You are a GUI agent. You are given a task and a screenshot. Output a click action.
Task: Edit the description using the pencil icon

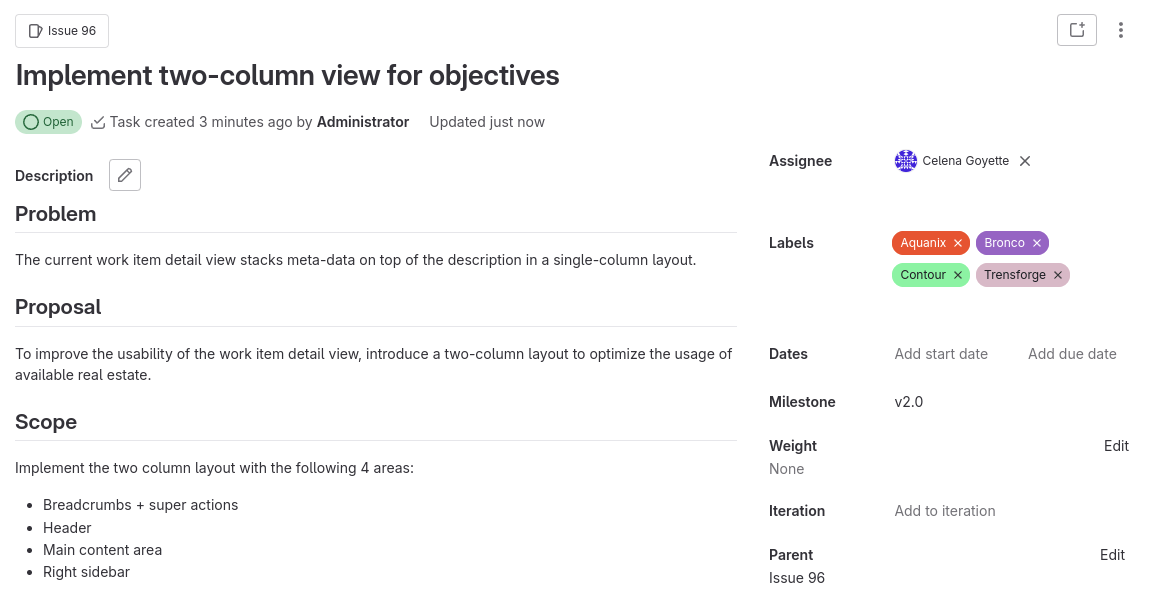[124, 174]
